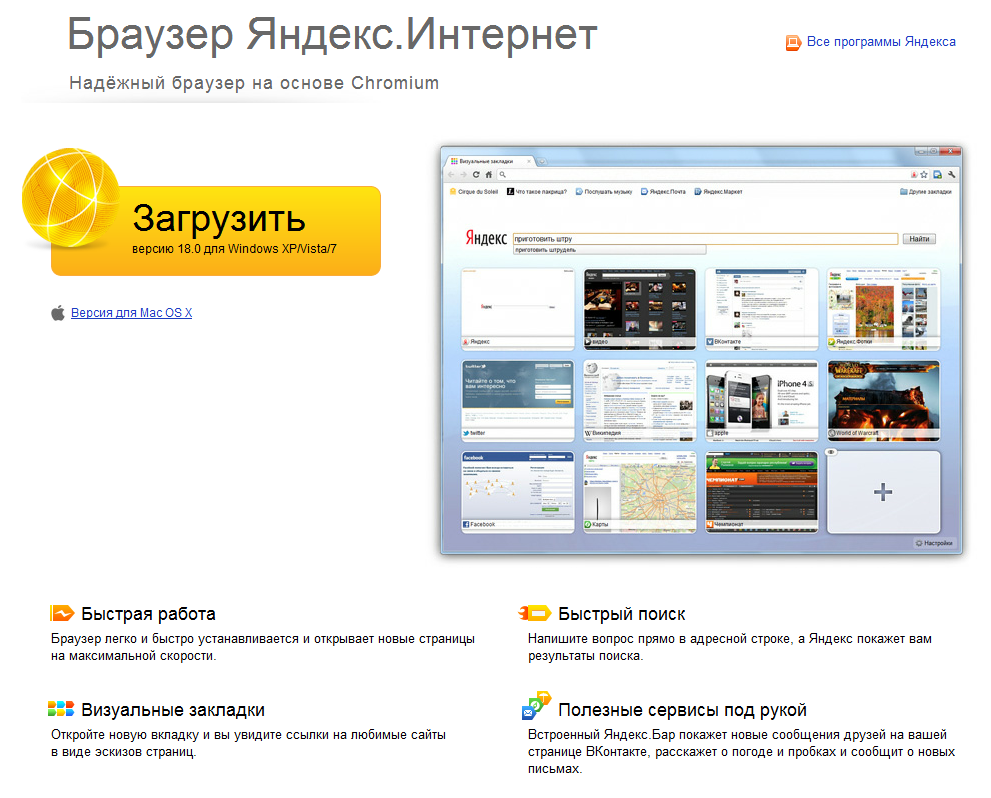Open the twitter visual bookmark thumbnail
Image resolution: width=991 pixels, height=798 pixels.
[x=518, y=400]
